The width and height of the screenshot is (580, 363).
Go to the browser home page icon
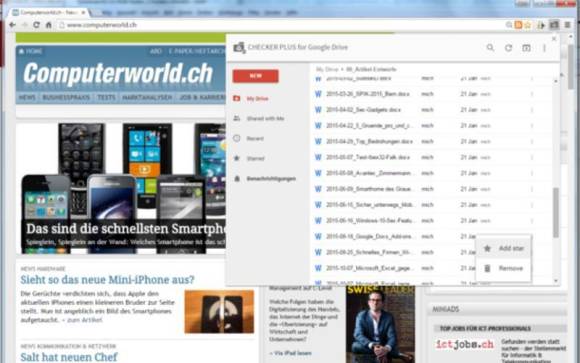point(48,25)
